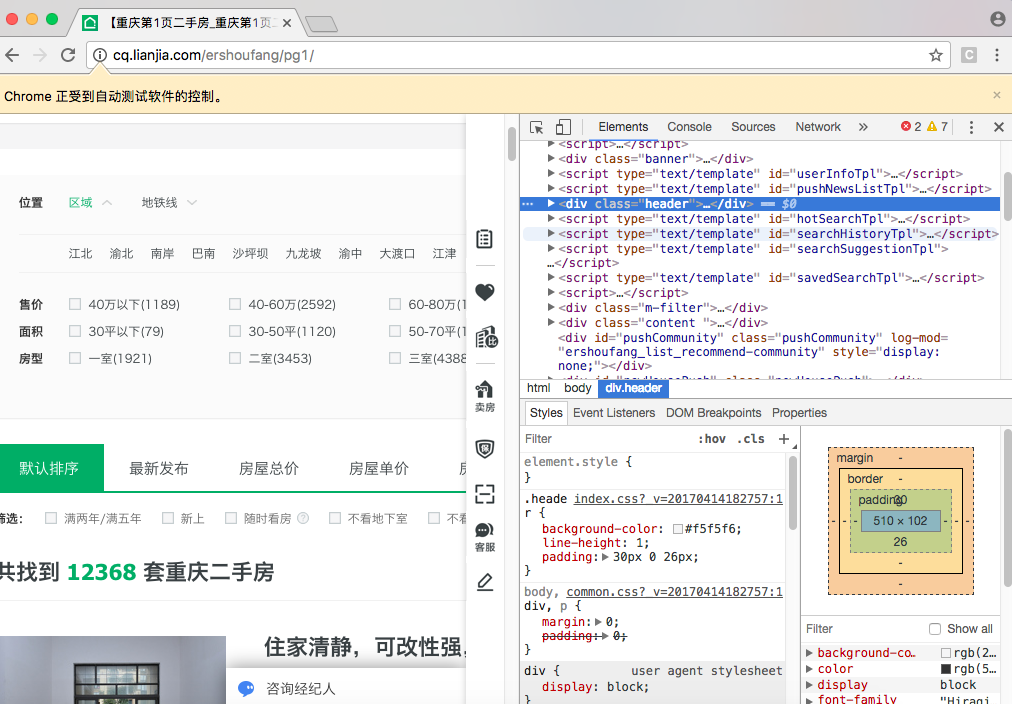Image resolution: width=1012 pixels, height=704 pixels.
Task: Click the heart favorites icon in sidebar
Action: (x=485, y=292)
